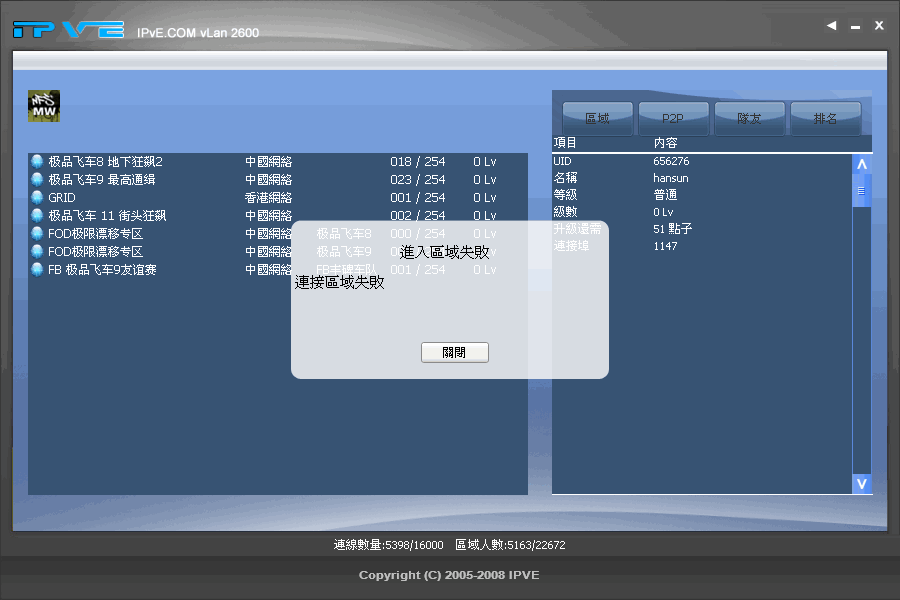This screenshot has height=600, width=900.
Task: Click the scrollbar thumb in the info panel
Action: pos(861,188)
